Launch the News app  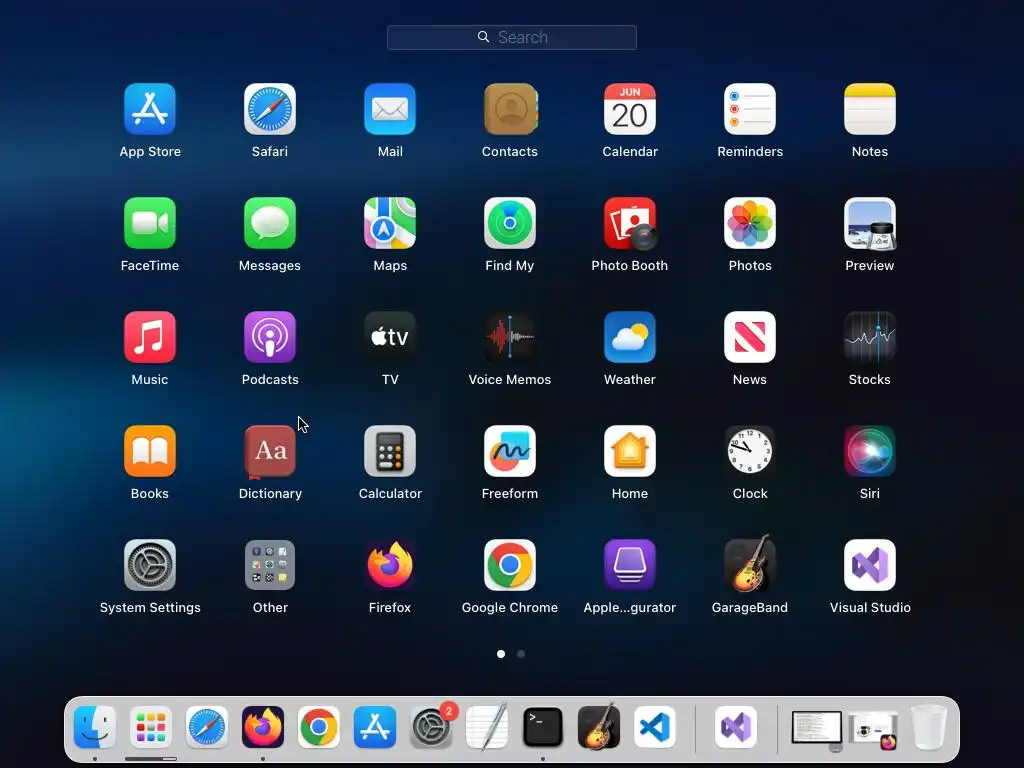point(750,337)
